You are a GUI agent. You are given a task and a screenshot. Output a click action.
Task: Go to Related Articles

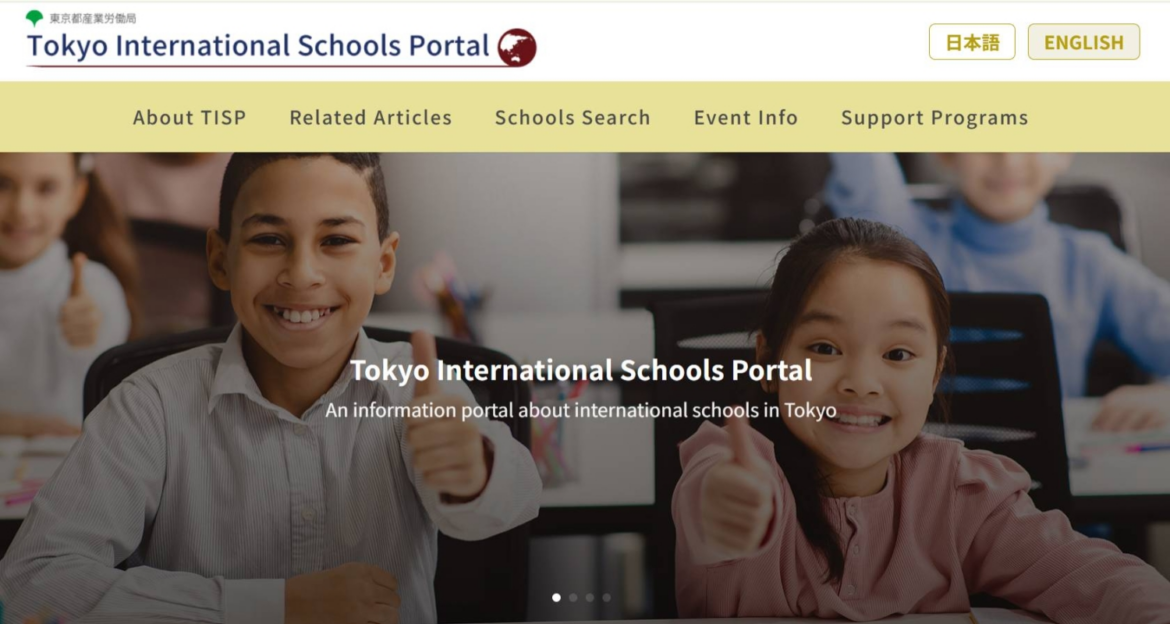tap(370, 117)
